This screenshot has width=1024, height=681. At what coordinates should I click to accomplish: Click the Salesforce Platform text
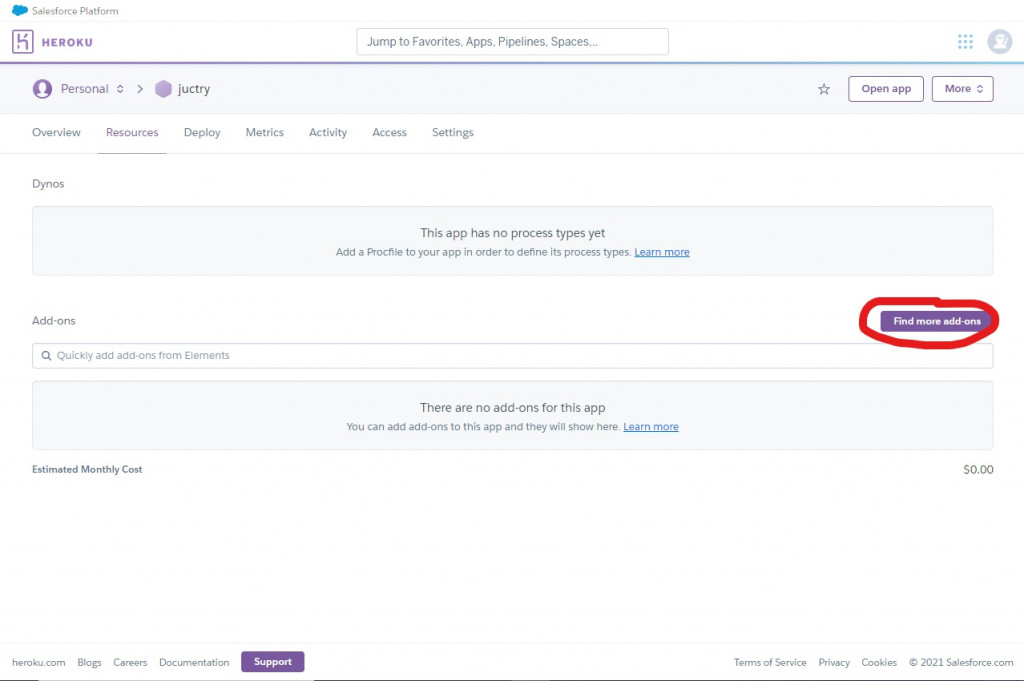75,11
